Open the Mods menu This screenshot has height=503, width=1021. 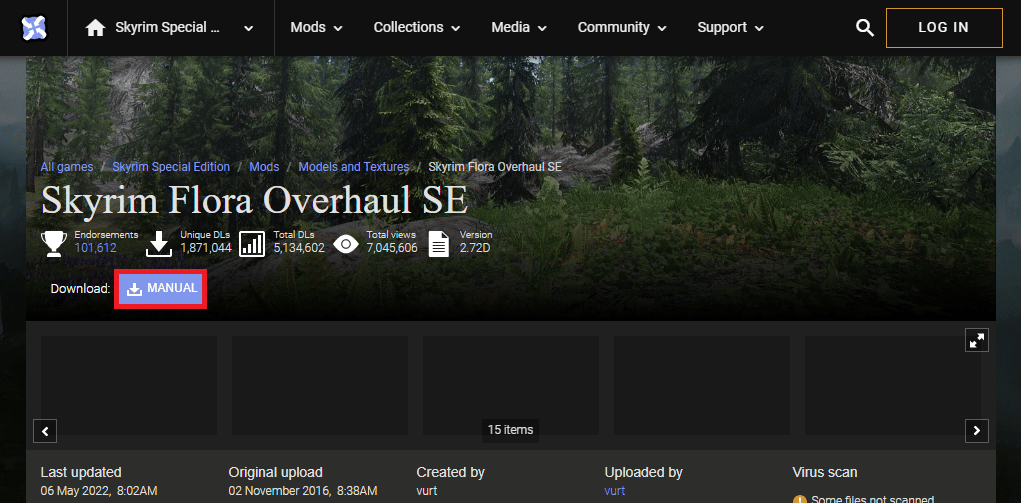(316, 28)
